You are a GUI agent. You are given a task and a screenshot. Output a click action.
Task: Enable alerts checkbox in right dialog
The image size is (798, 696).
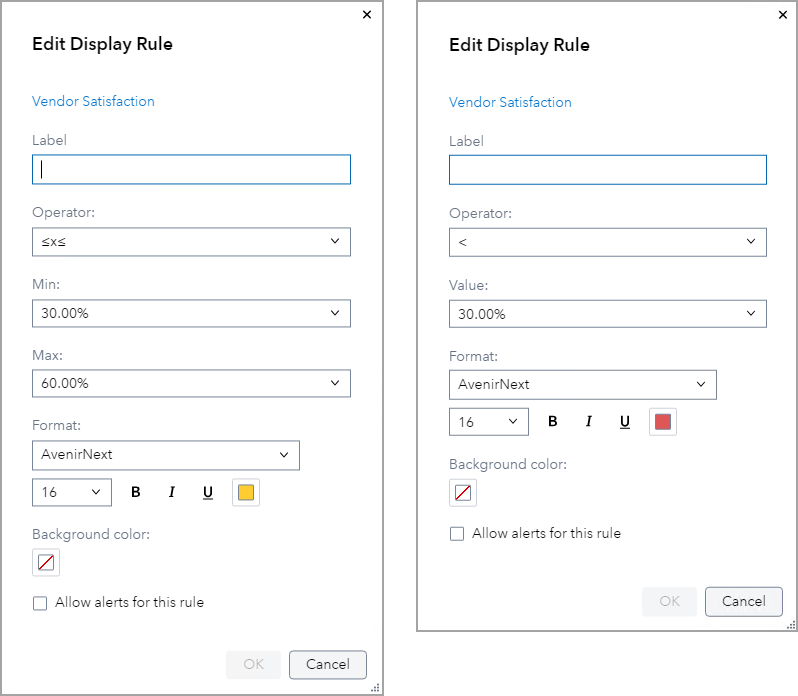(x=457, y=534)
